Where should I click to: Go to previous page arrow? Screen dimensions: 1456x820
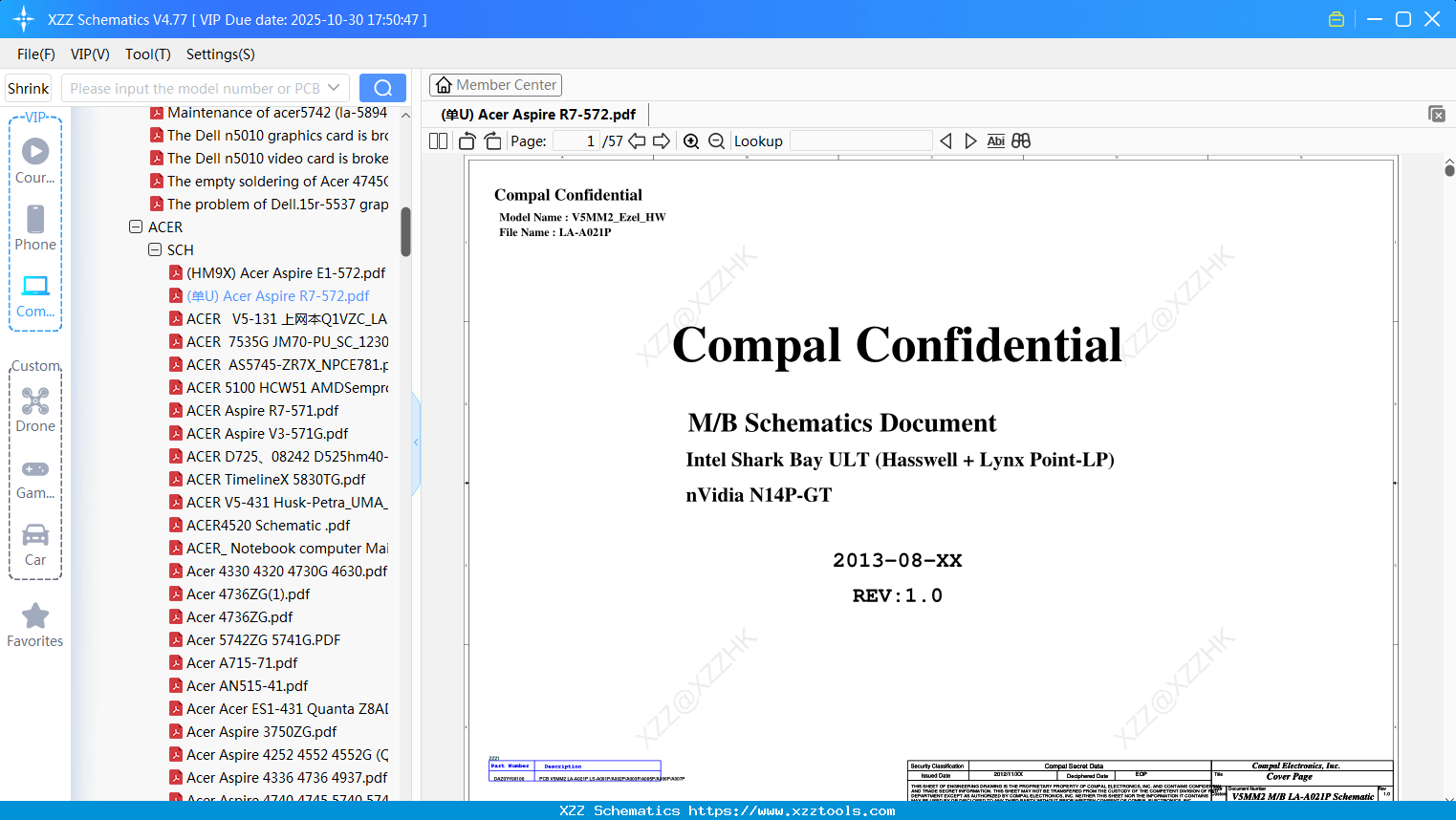point(637,141)
